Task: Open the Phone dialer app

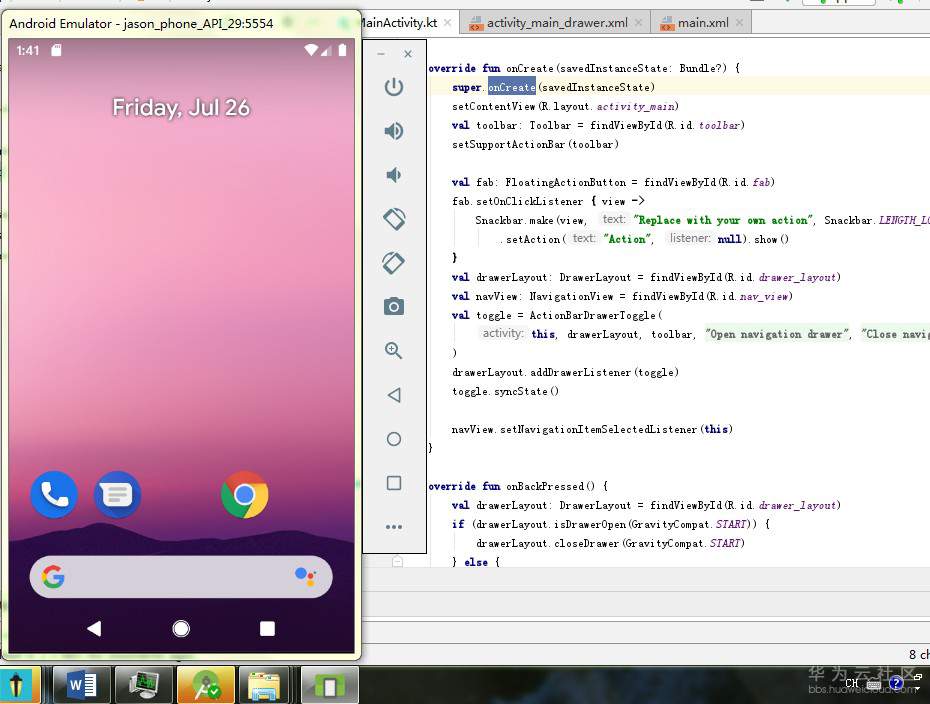Action: [54, 495]
